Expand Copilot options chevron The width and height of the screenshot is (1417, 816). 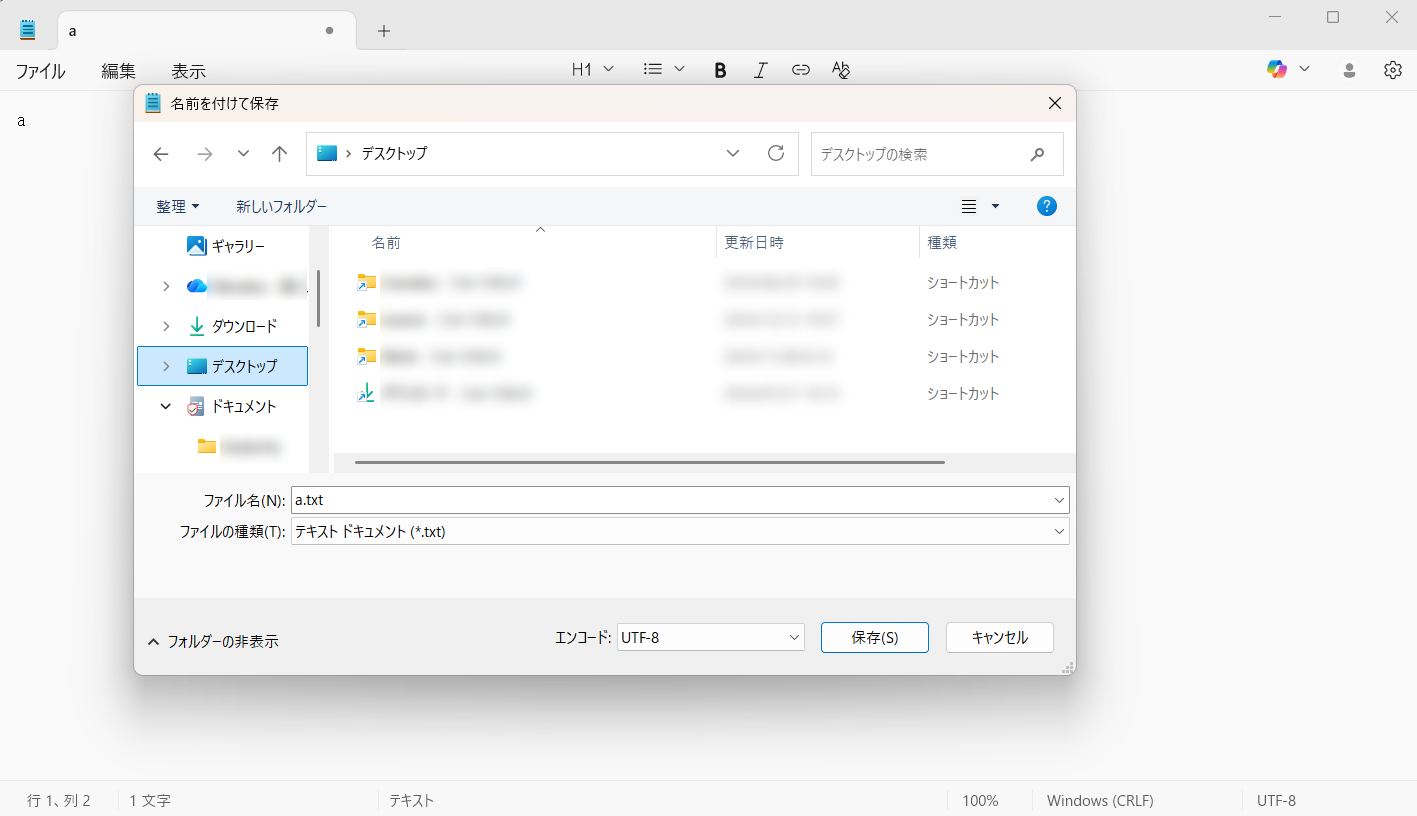(1304, 69)
